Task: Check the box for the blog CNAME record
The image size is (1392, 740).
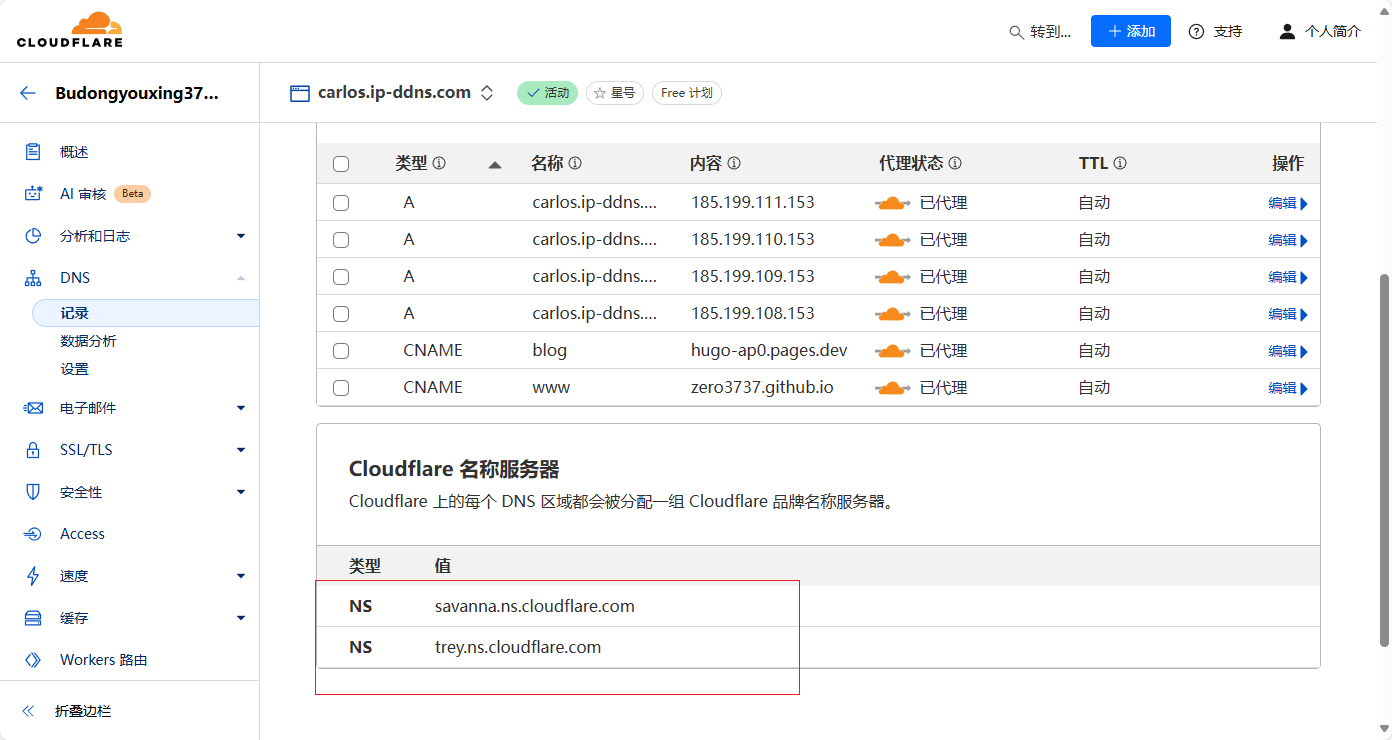Action: (341, 351)
